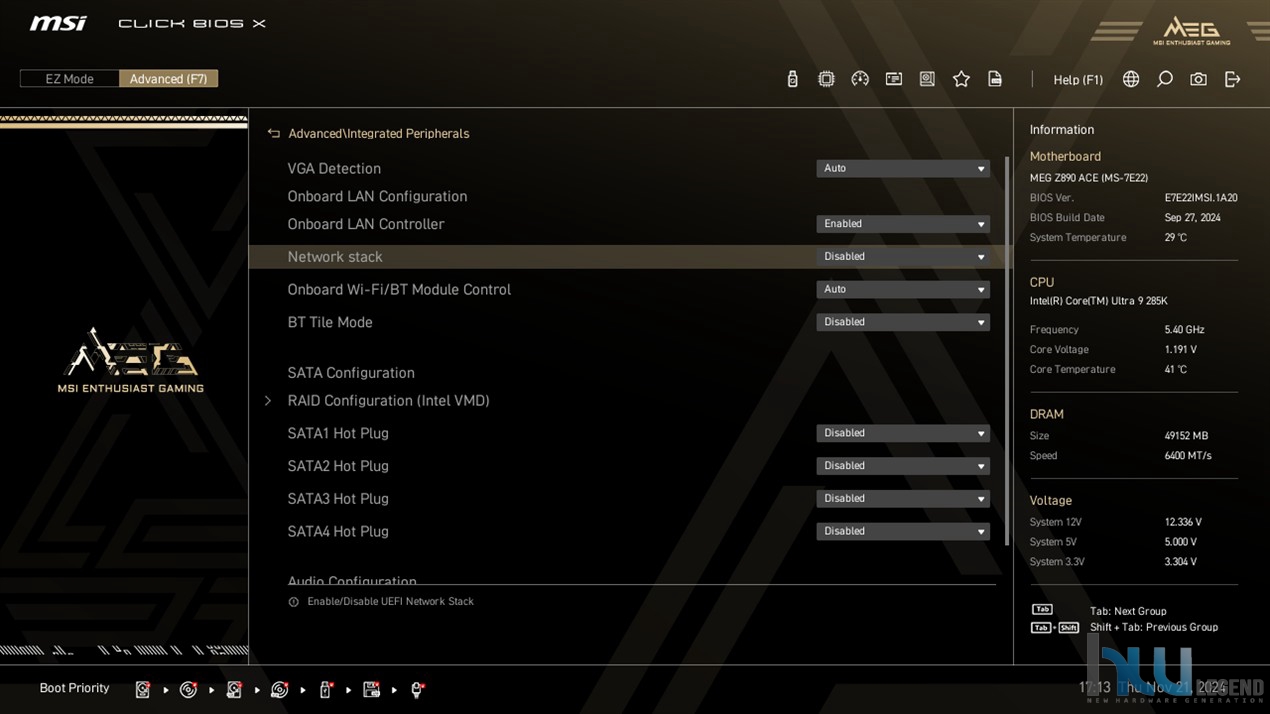Open the M-Flash USB drive icon

792,79
